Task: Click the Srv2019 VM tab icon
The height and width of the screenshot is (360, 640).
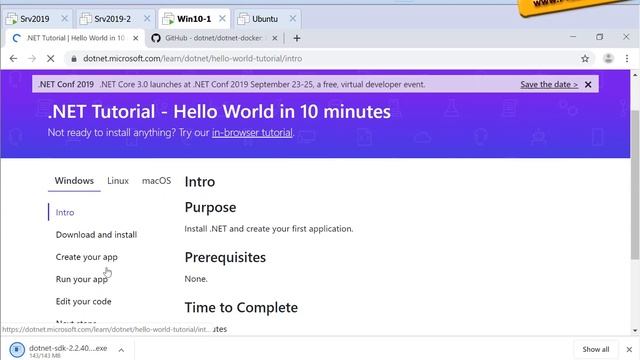Action: 12,19
